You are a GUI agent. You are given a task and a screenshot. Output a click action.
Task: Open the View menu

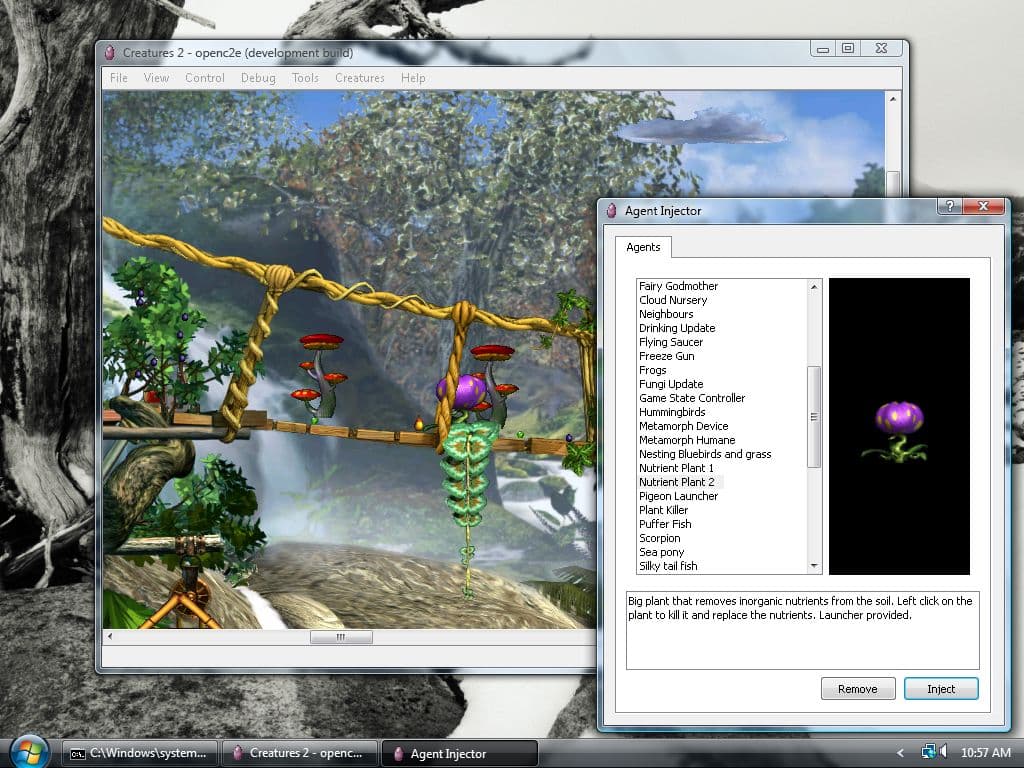156,78
